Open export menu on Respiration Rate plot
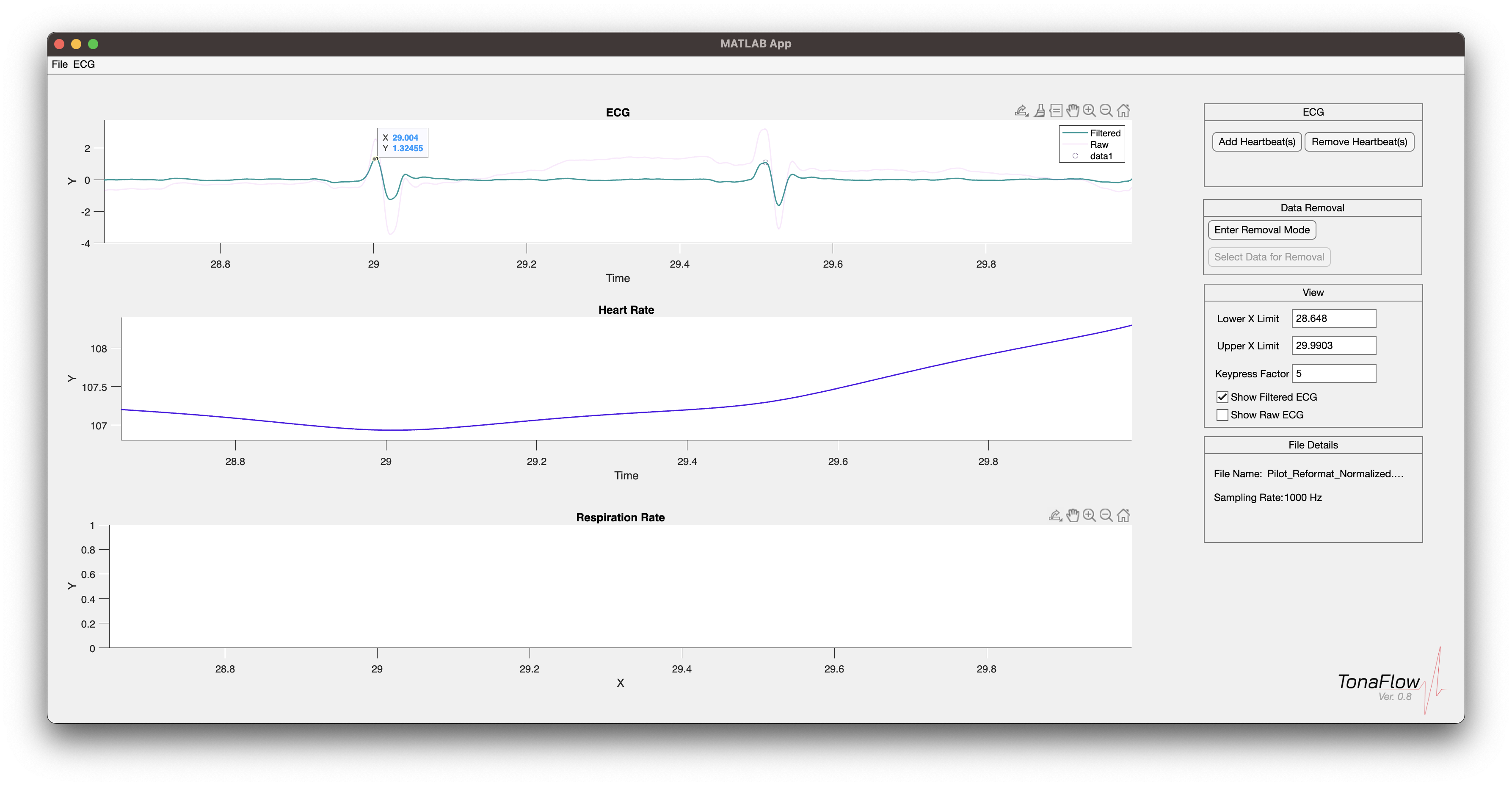This screenshot has width=1512, height=786. click(x=1055, y=515)
